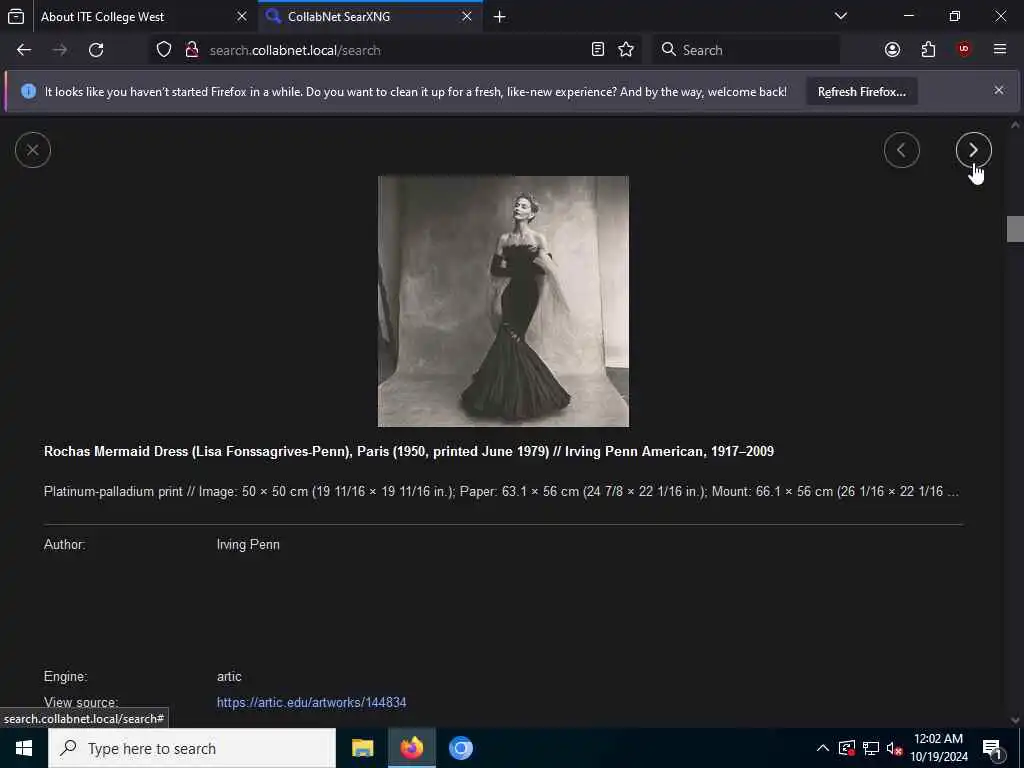Viewport: 1024px width, 768px height.
Task: Dismiss the Firefox refresh notification bar
Action: point(999,90)
